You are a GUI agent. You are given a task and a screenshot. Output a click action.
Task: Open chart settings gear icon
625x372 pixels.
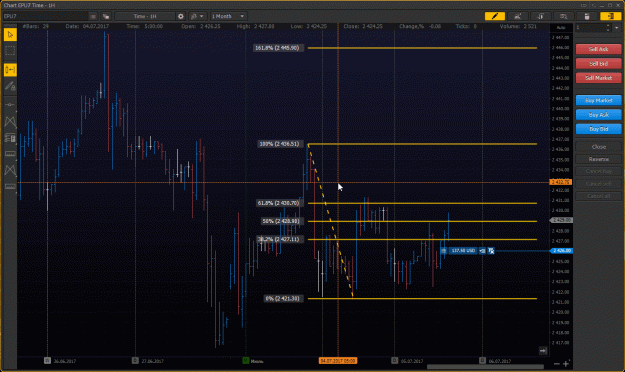click(181, 16)
